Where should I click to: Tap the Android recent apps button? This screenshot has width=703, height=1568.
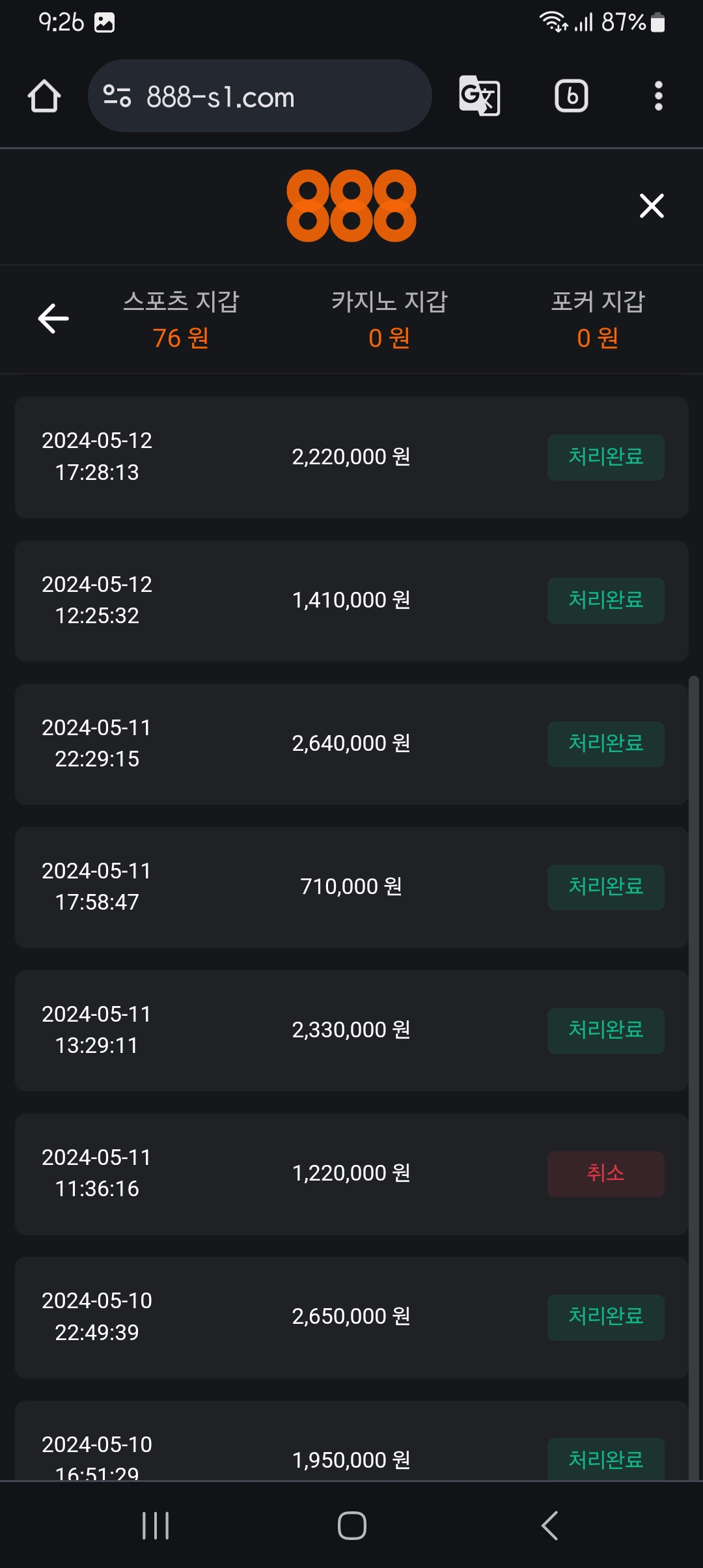tap(156, 1525)
